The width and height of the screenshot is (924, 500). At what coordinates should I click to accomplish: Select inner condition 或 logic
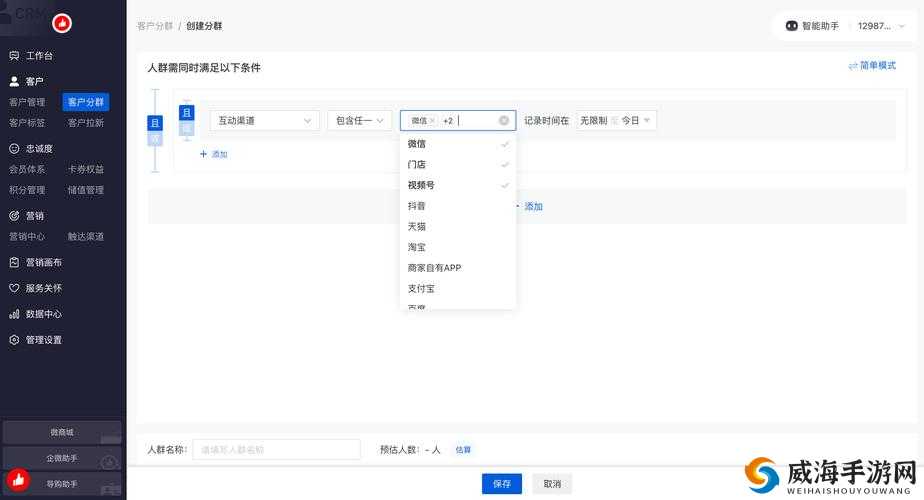click(186, 128)
